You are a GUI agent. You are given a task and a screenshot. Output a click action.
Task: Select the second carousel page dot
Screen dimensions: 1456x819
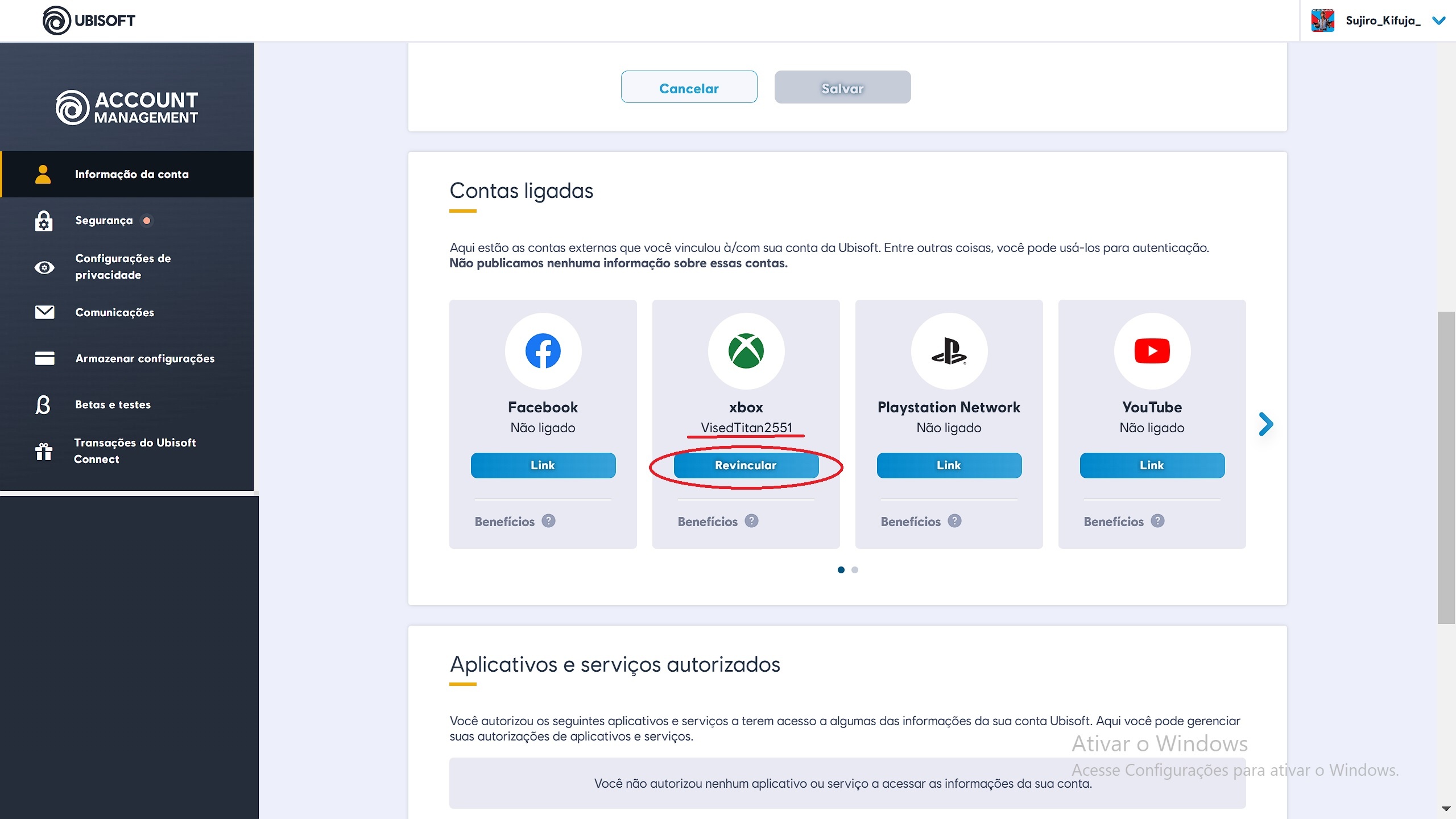(855, 570)
